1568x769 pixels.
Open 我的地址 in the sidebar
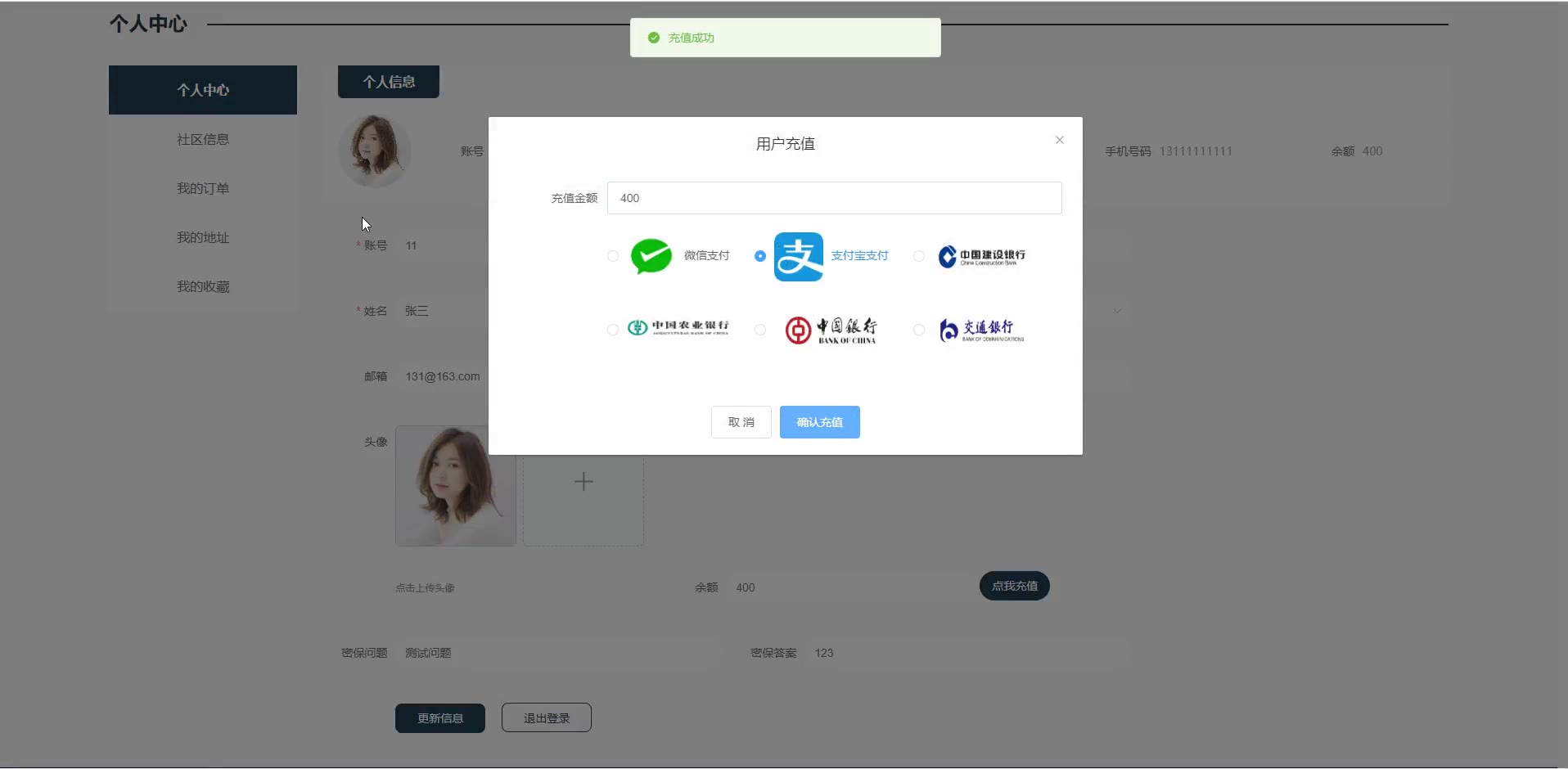[203, 237]
